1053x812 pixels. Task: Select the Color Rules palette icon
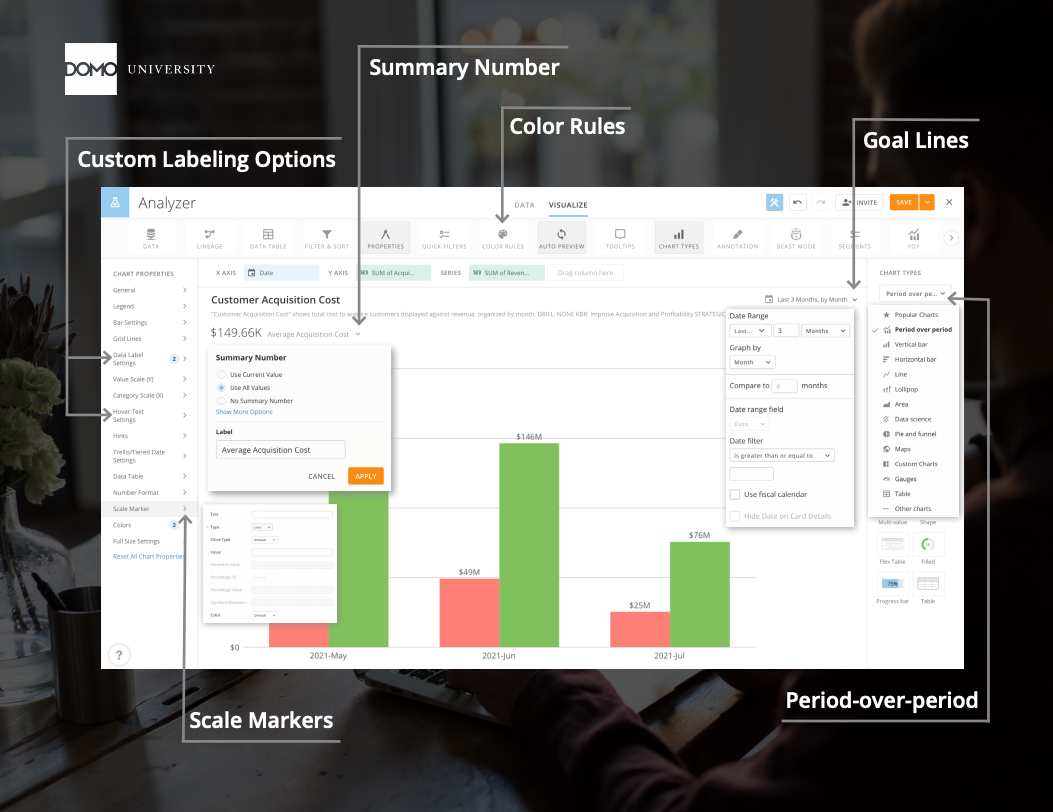point(502,234)
